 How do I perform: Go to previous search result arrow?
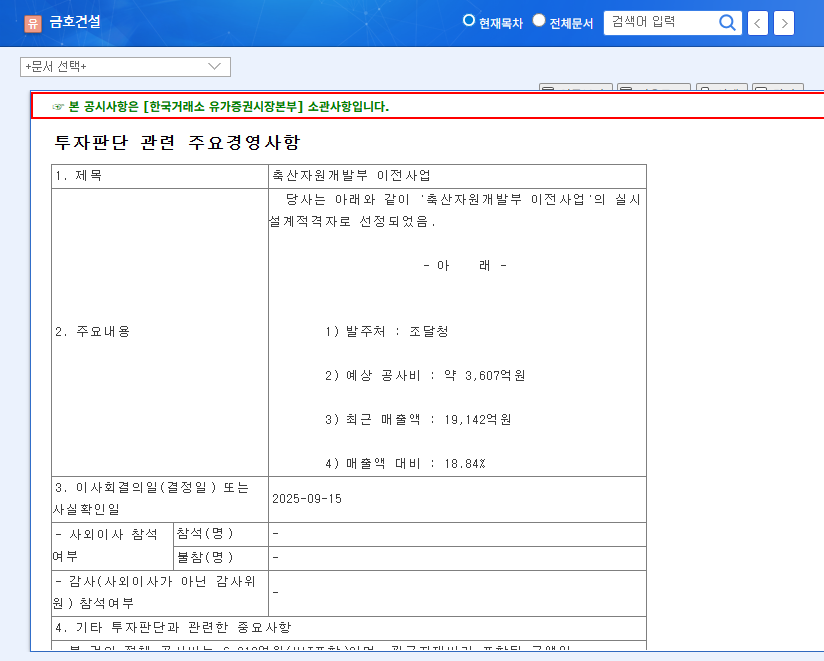(x=758, y=23)
